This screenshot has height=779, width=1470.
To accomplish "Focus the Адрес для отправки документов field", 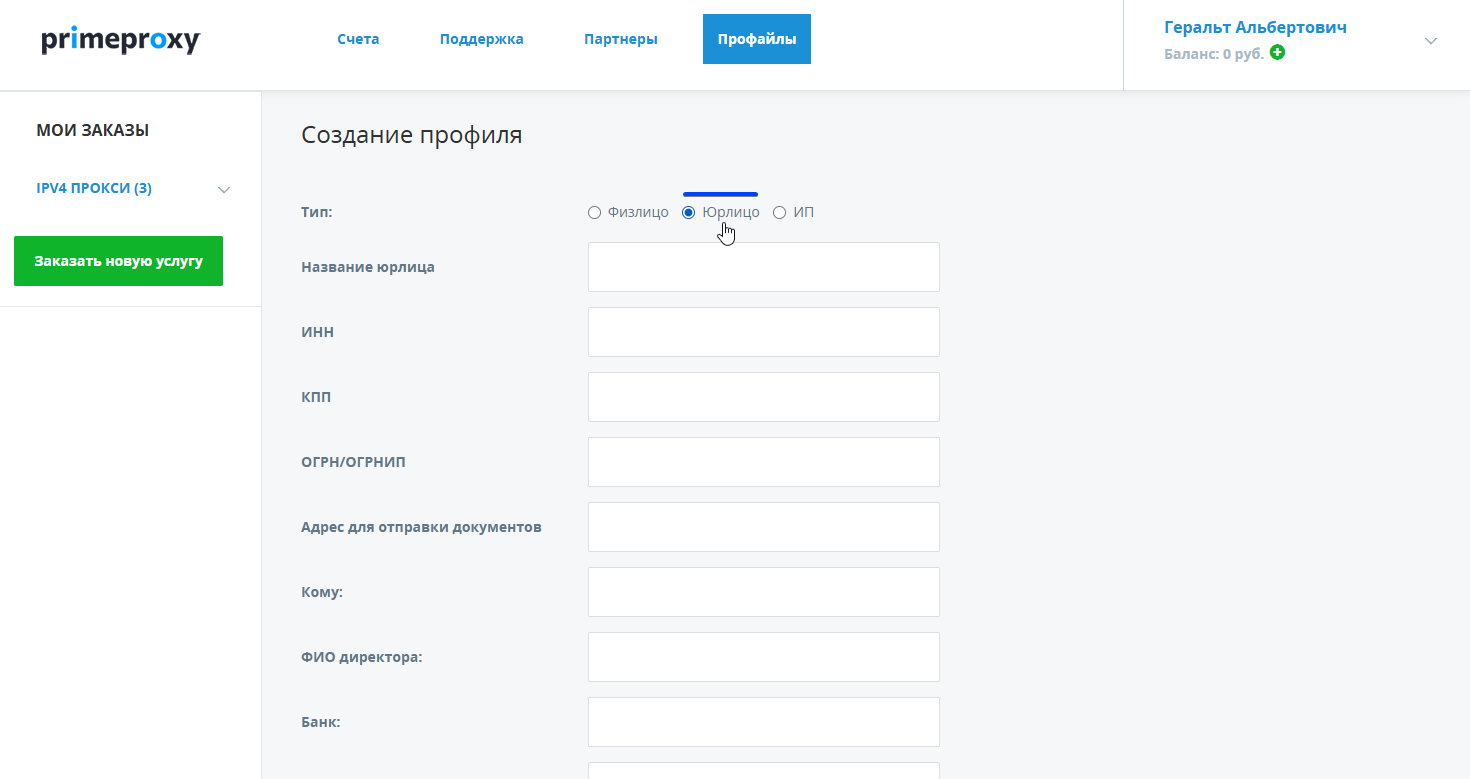I will [x=764, y=527].
